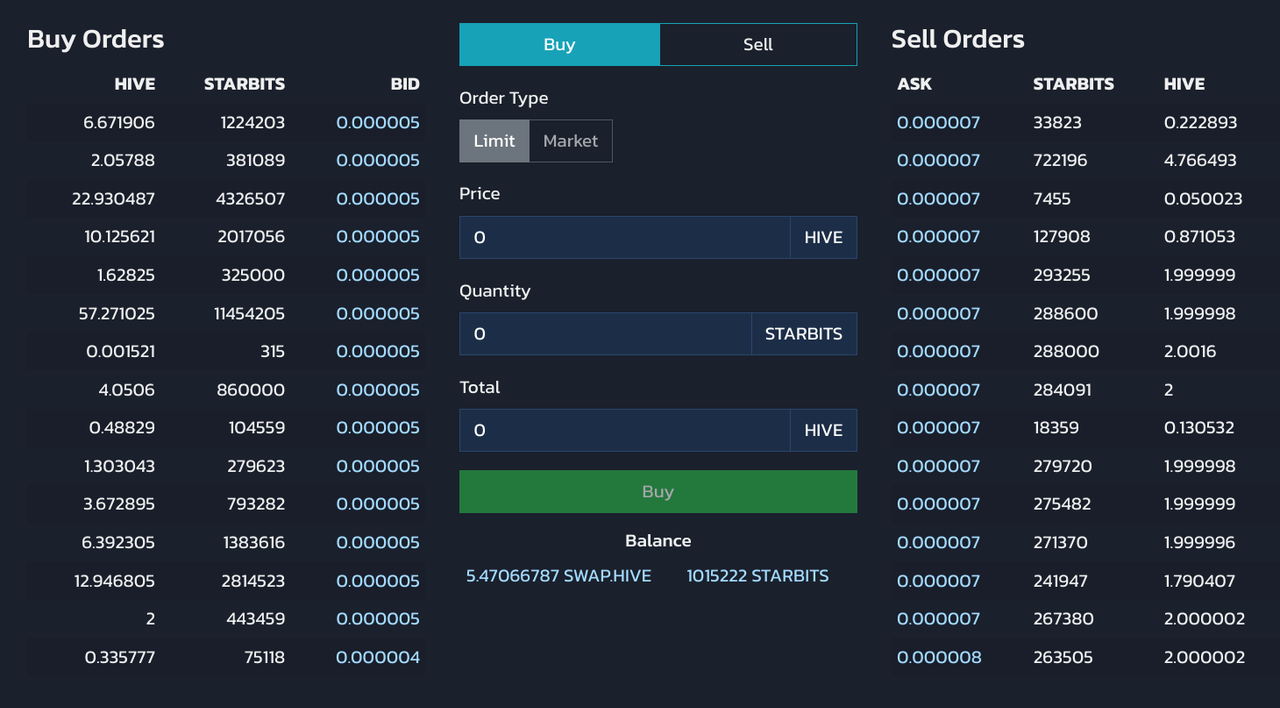Click the ASK column header
1280x708 pixels.
click(x=914, y=84)
